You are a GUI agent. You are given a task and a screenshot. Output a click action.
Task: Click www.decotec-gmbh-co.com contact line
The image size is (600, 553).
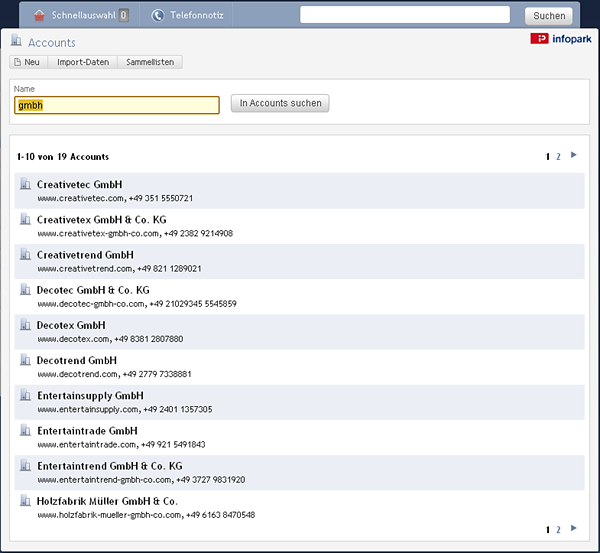[137, 304]
